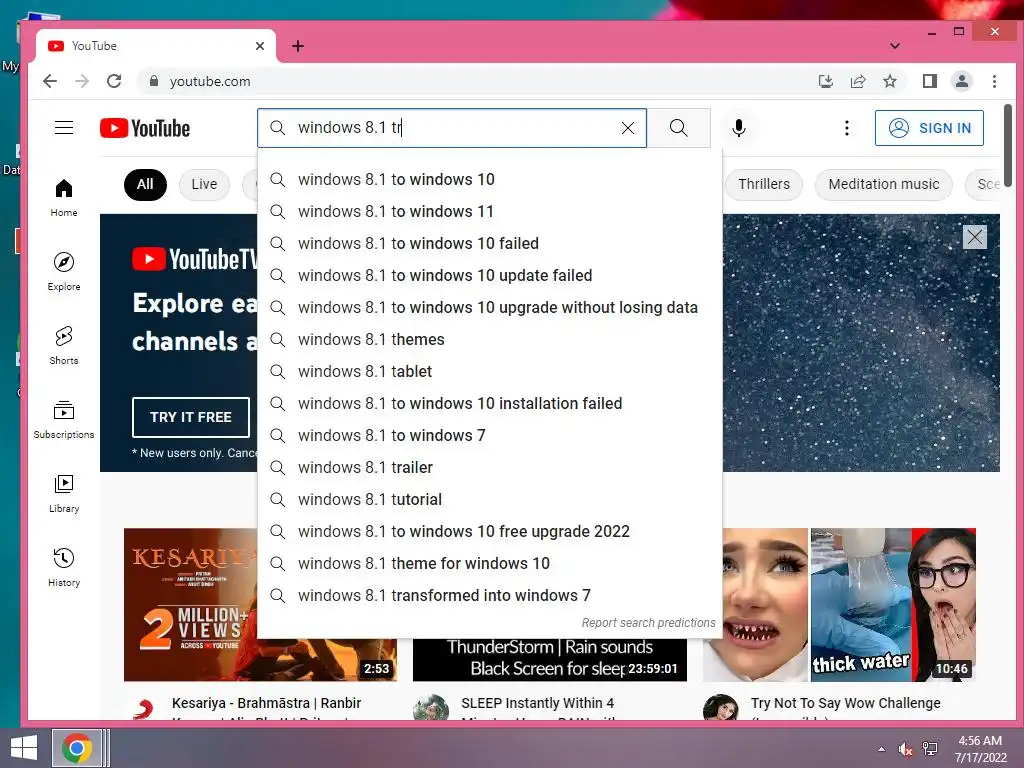This screenshot has height=768, width=1024.
Task: Click 'Try Not To Say Wow Challenge' title
Action: [x=846, y=703]
